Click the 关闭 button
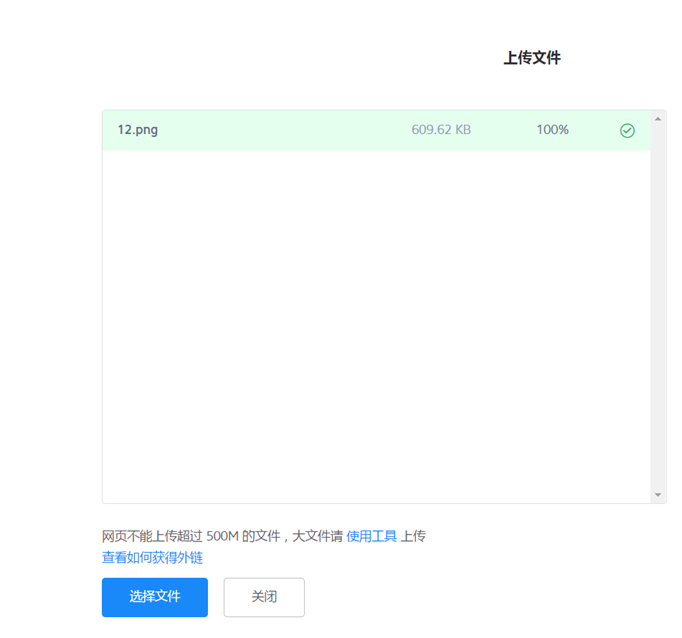Screen dimensions: 682x638 264,597
